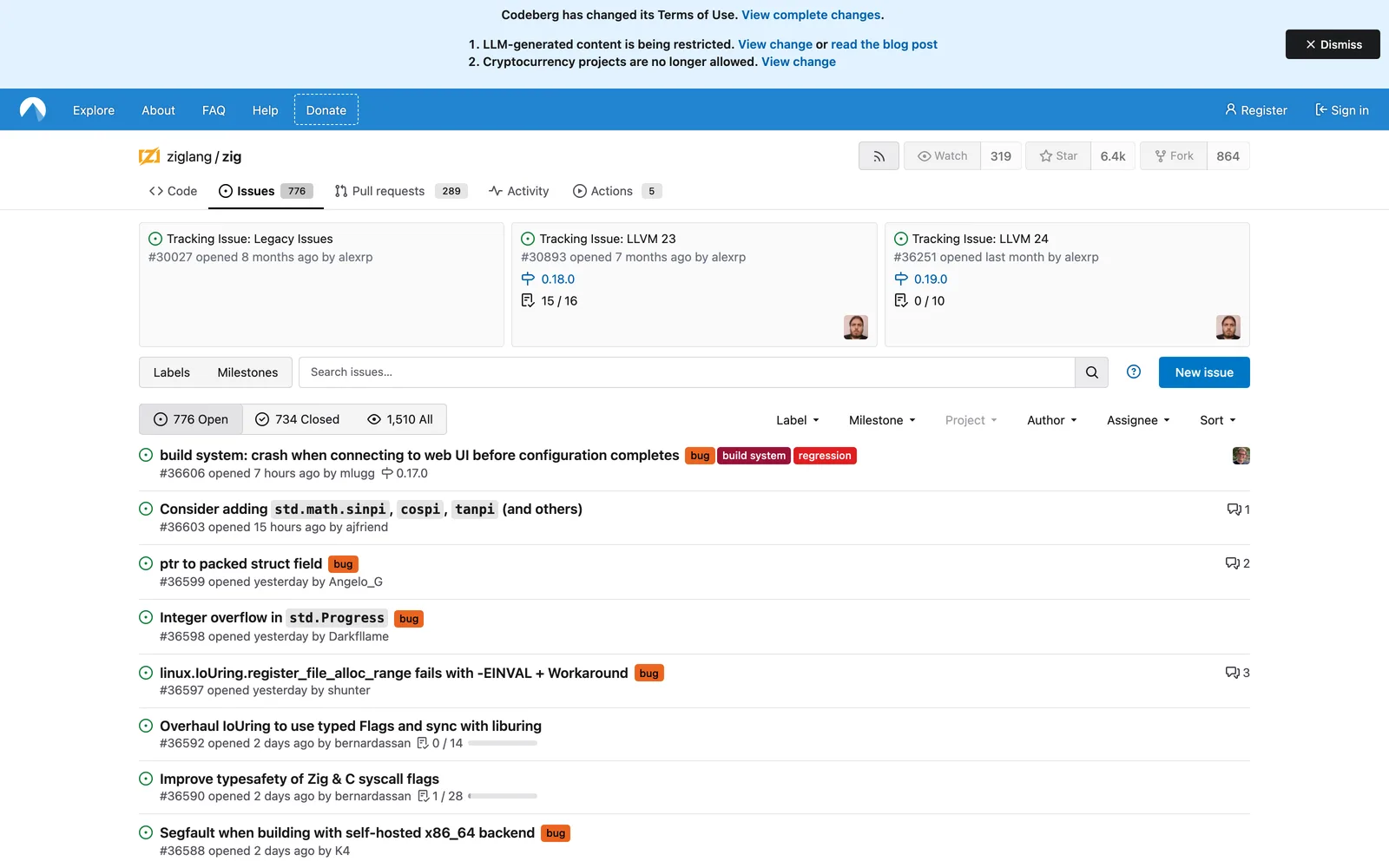
Task: Open comments icon for IoUring register issue
Action: 1237,673
